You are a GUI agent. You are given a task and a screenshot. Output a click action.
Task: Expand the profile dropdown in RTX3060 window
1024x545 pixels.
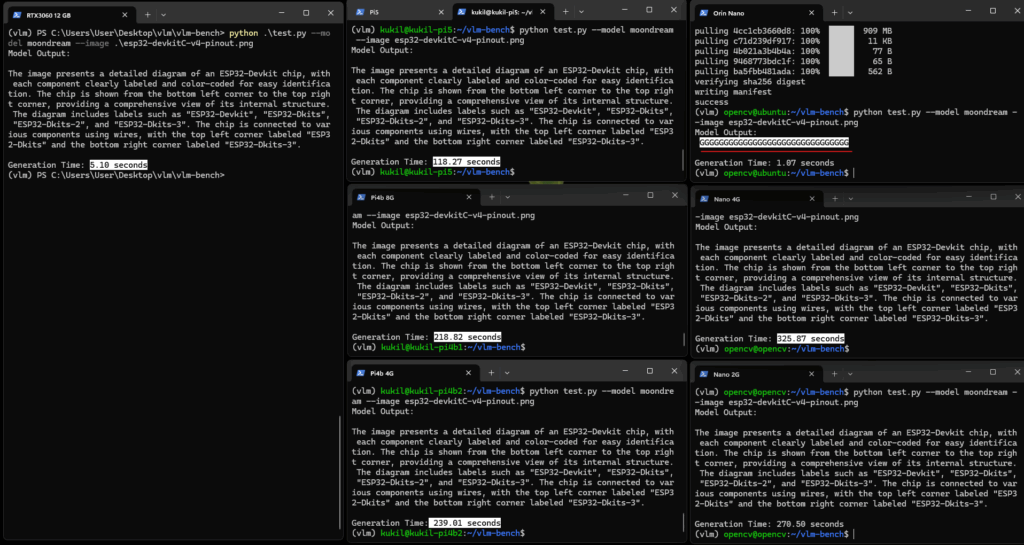[x=166, y=15]
